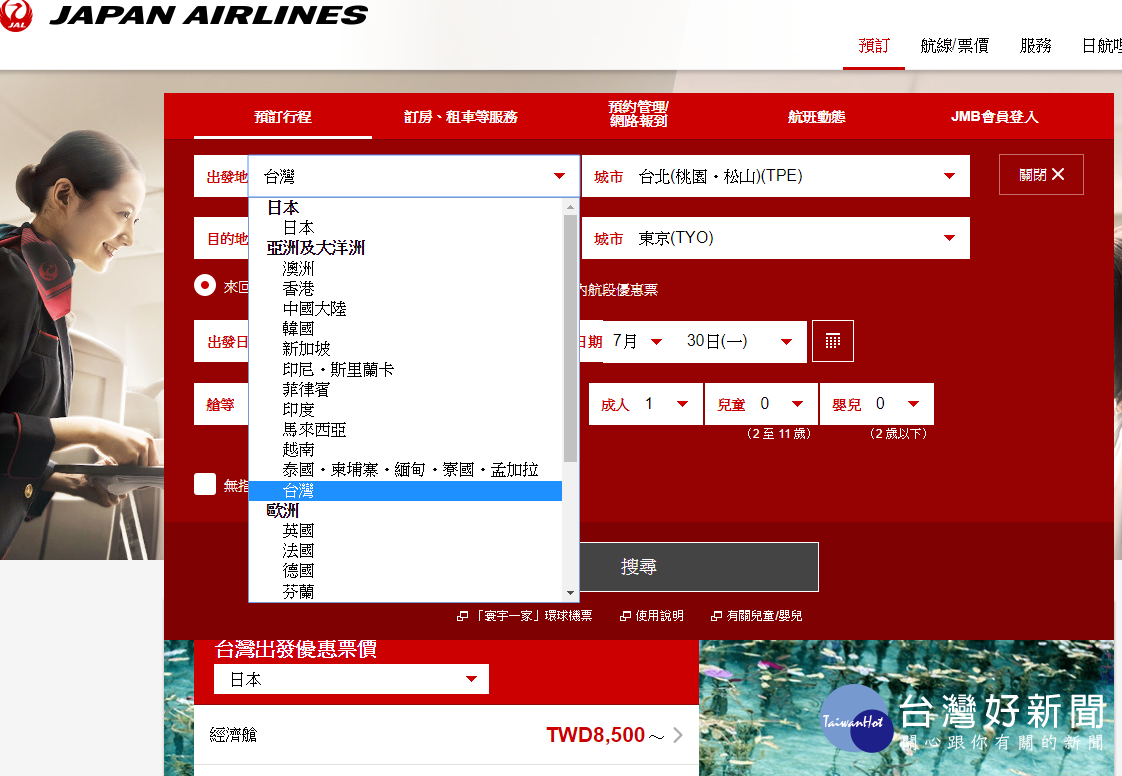Switch to the 航班動態 tab
Screen dimensions: 1122x776
[816, 117]
